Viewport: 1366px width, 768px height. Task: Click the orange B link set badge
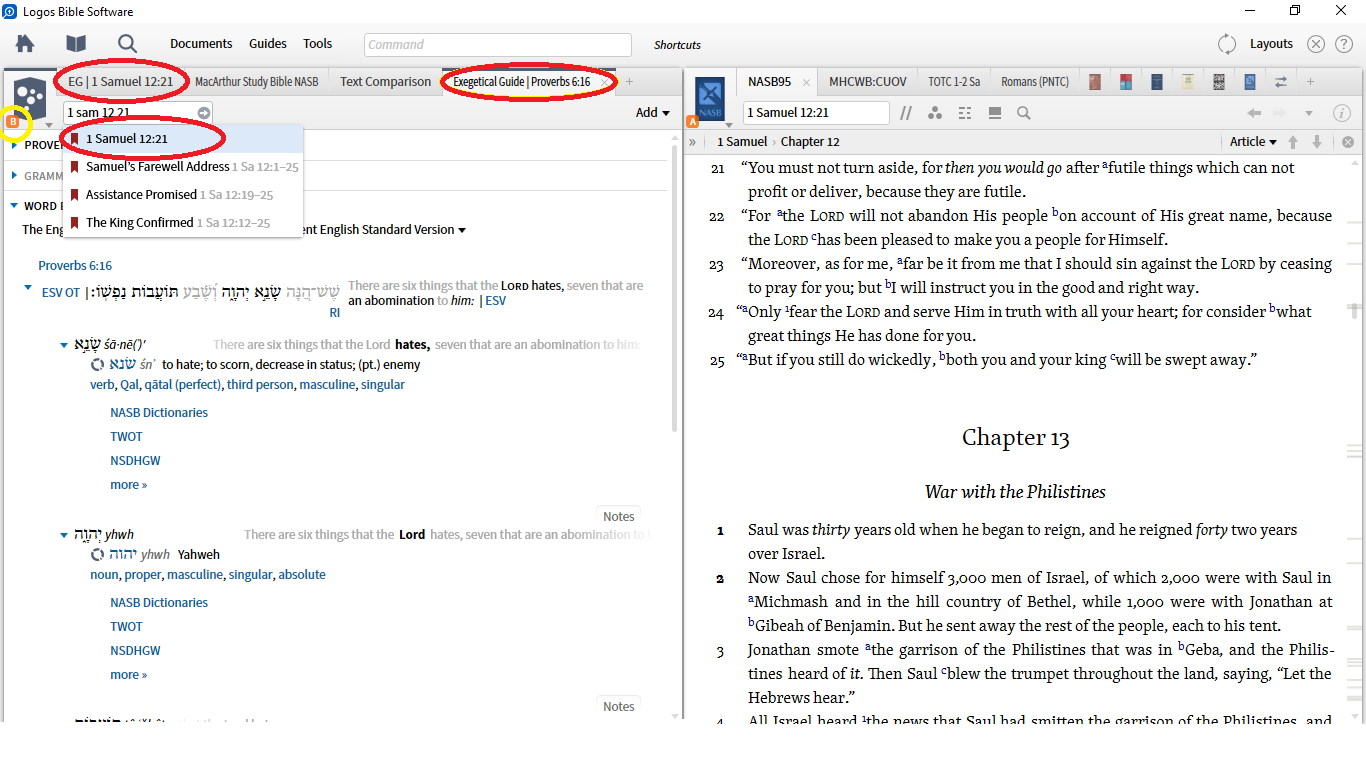click(14, 122)
